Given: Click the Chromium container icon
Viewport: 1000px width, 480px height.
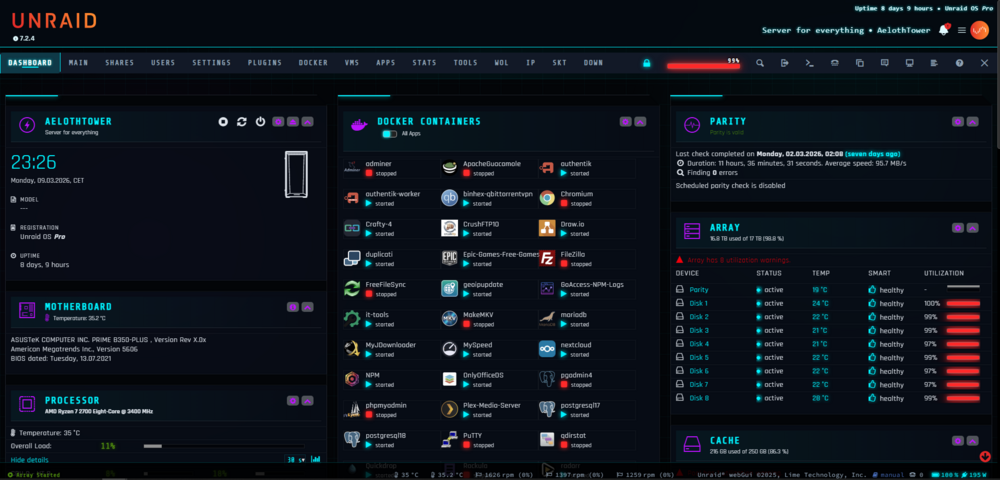Looking at the screenshot, I should (x=547, y=198).
